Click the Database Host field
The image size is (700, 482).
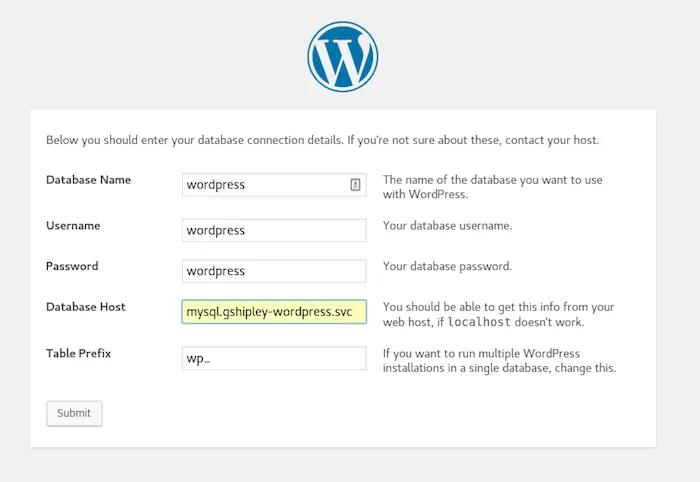(274, 312)
